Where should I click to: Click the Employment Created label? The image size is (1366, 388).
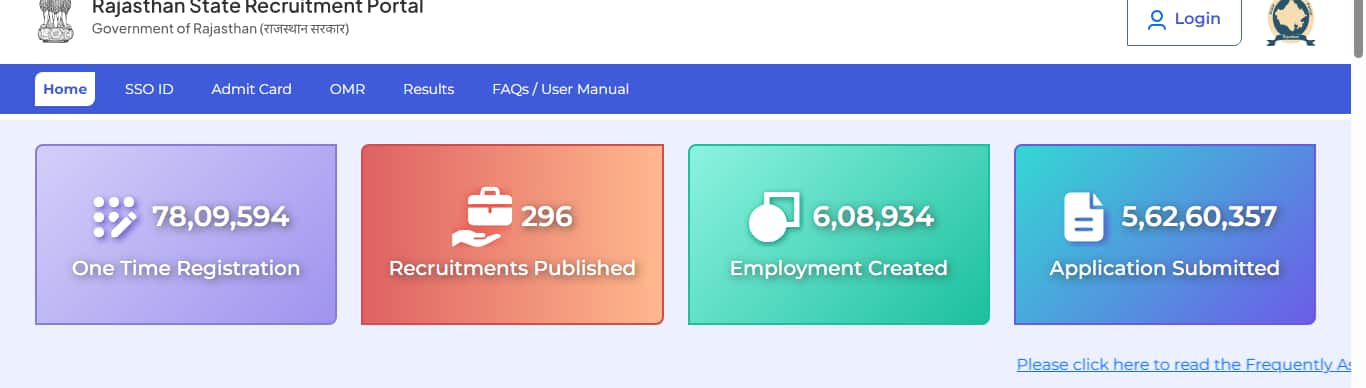click(x=838, y=268)
